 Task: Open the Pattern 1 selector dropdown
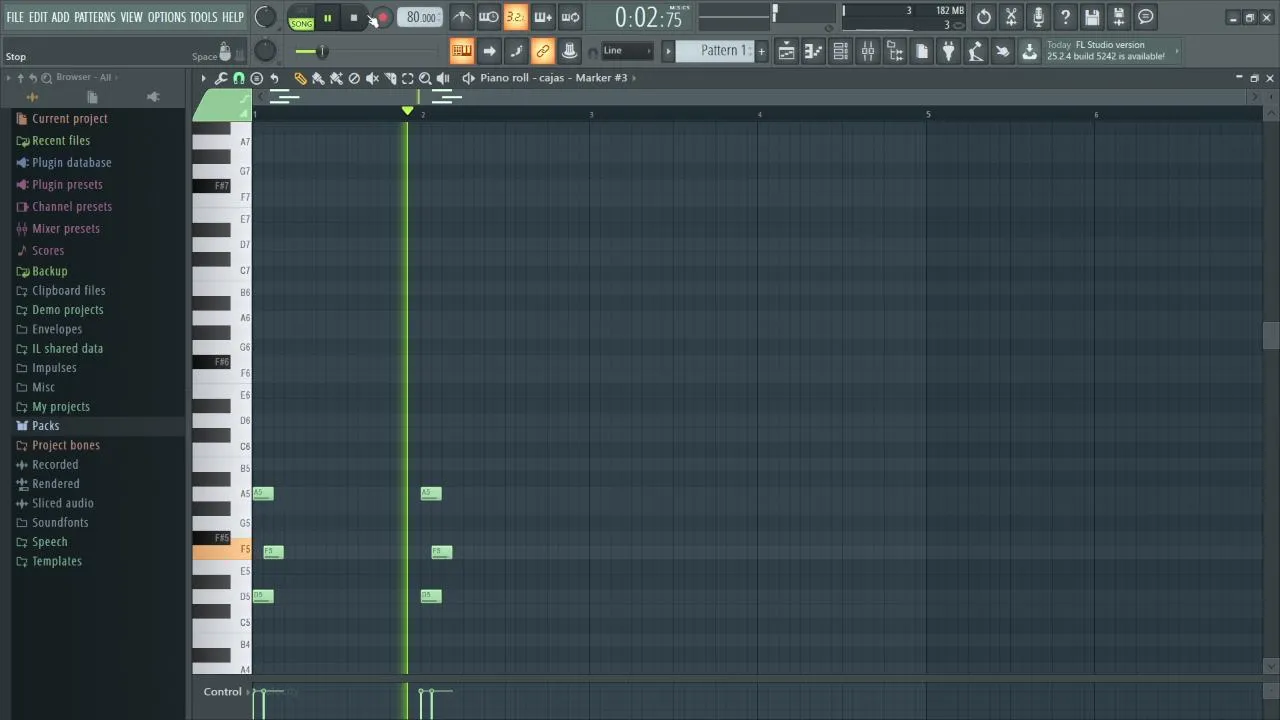pyautogui.click(x=714, y=51)
